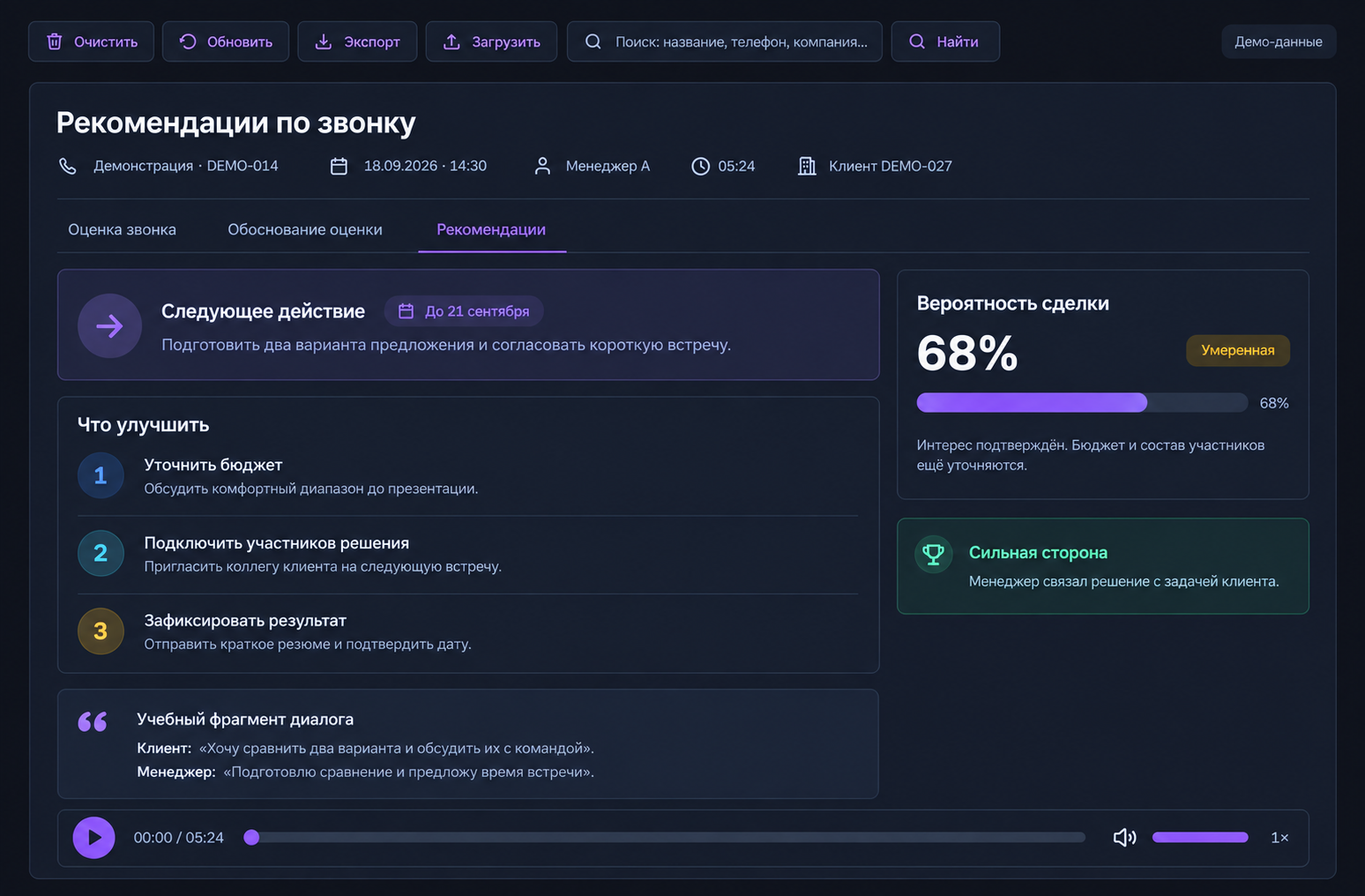The image size is (1365, 896).
Task: Adjust the volume slider
Action: pos(1200,837)
